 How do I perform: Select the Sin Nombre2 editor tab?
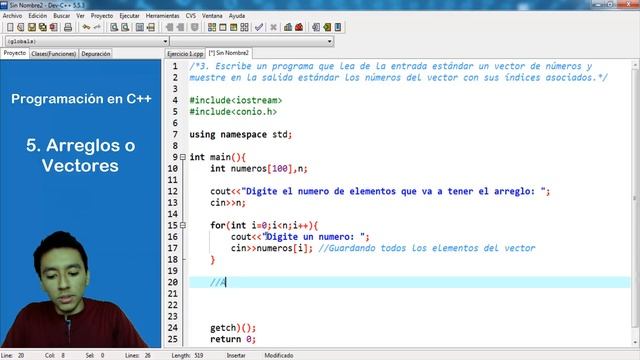point(229,53)
